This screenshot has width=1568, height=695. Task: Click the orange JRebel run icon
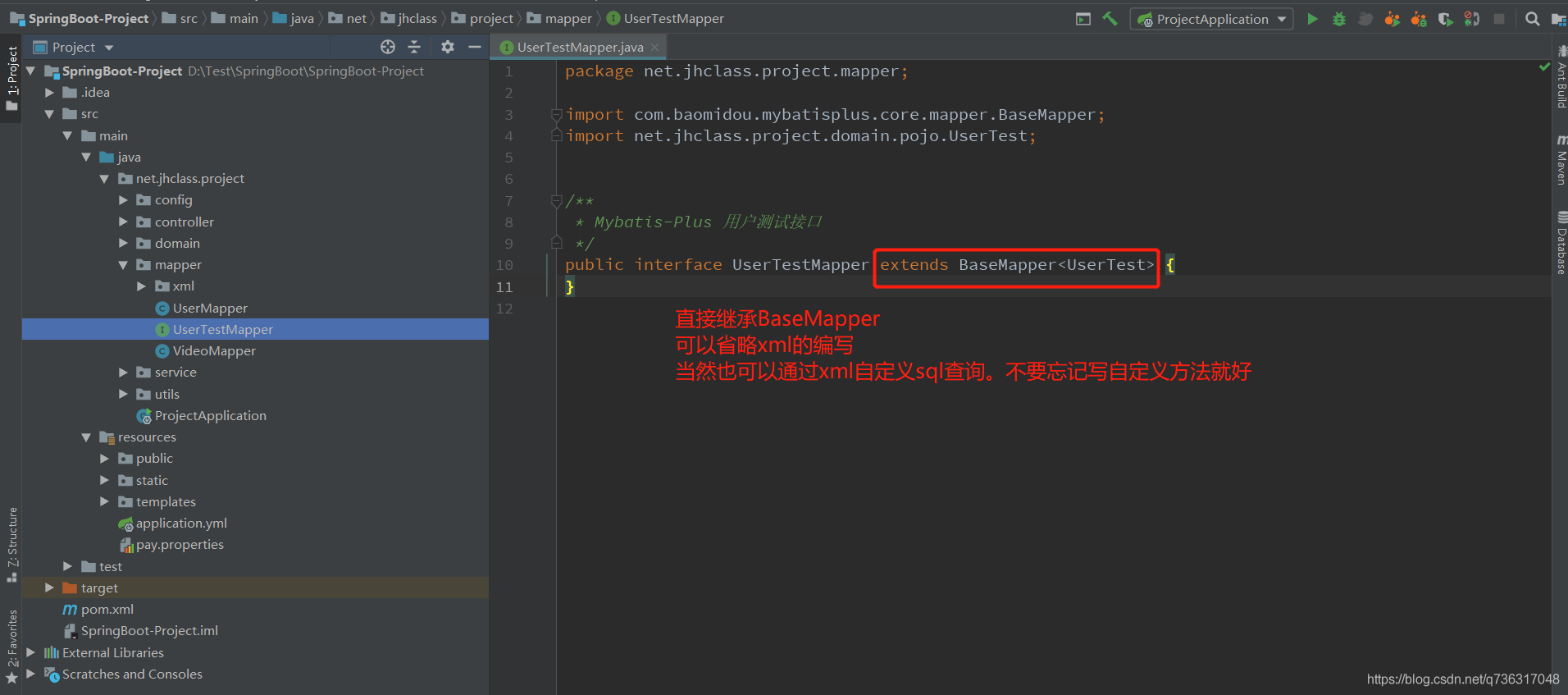point(1392,19)
